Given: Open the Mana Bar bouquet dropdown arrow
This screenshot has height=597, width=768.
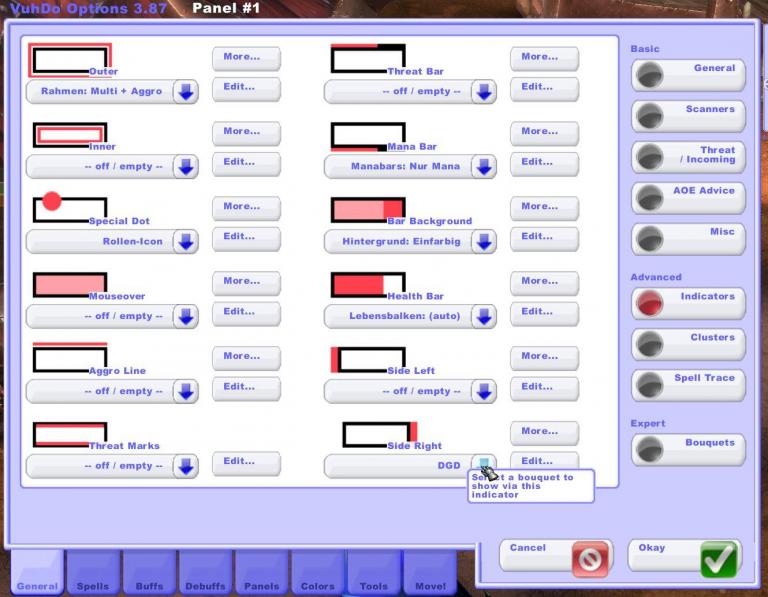Looking at the screenshot, I should pyautogui.click(x=484, y=167).
